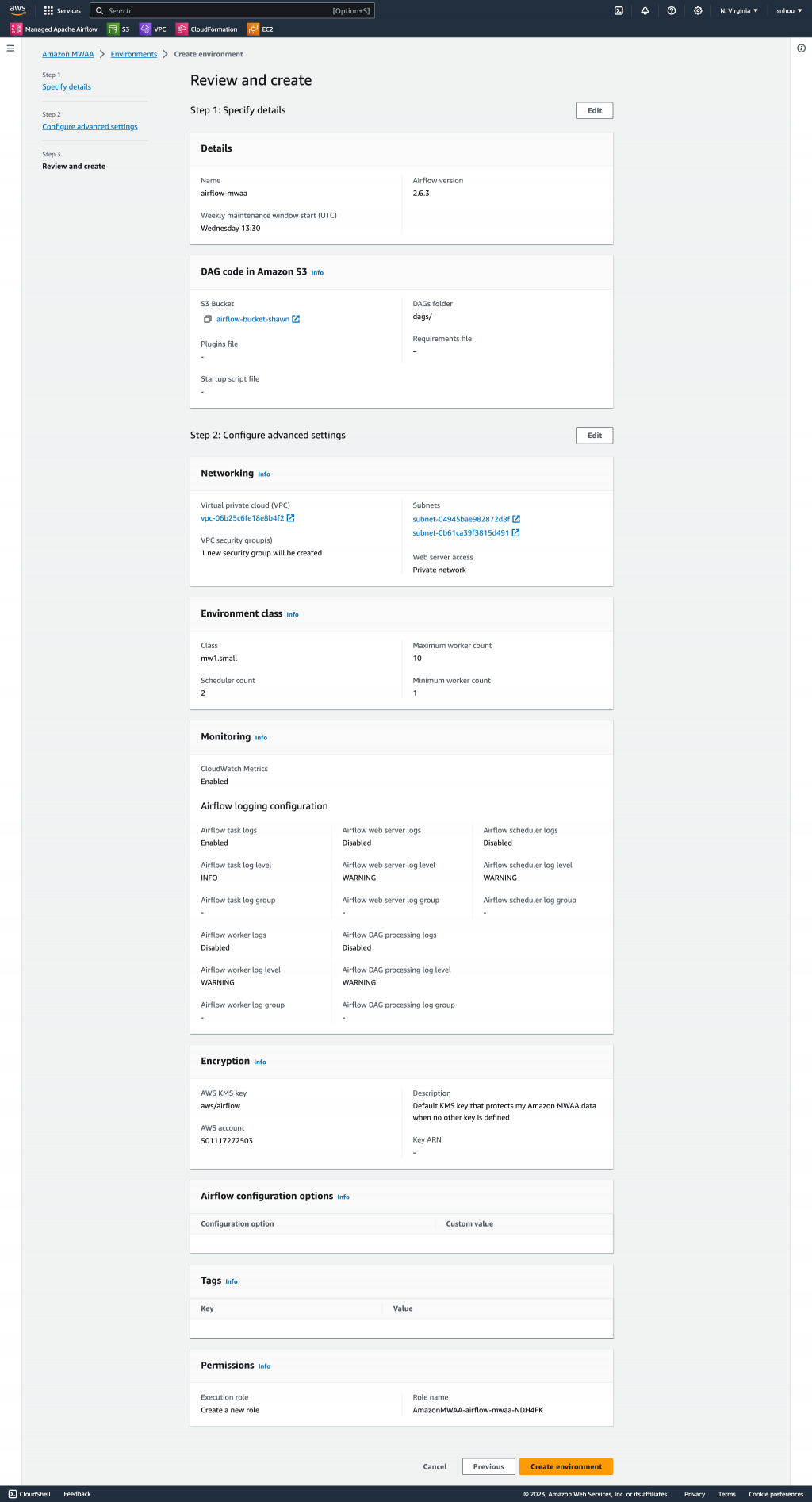Open the EC2 service shortcut
The height and width of the screenshot is (1502, 812).
260,29
